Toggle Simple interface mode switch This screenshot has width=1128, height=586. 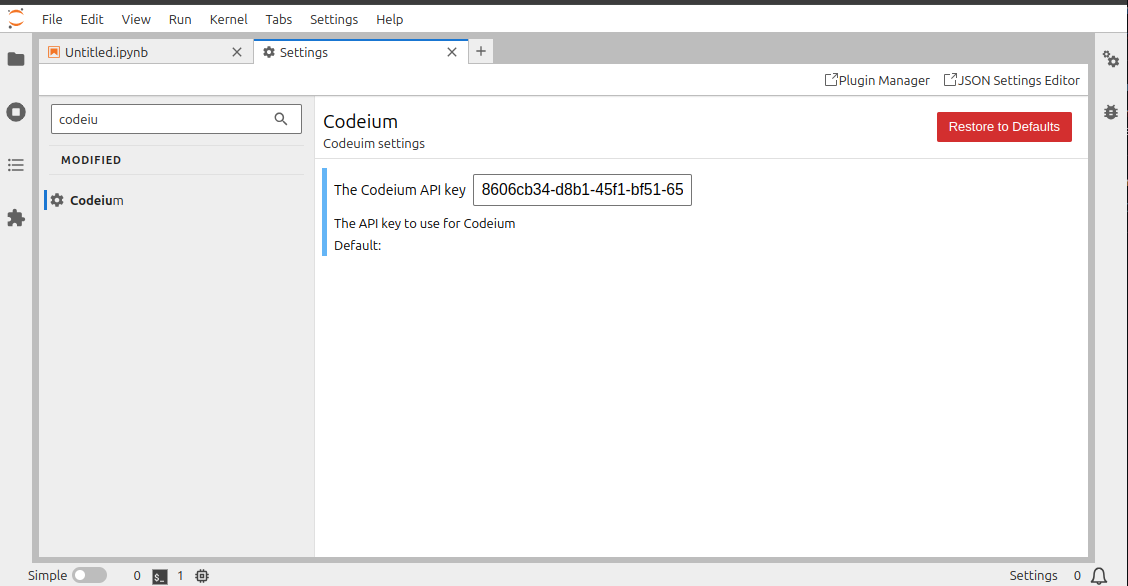(89, 575)
